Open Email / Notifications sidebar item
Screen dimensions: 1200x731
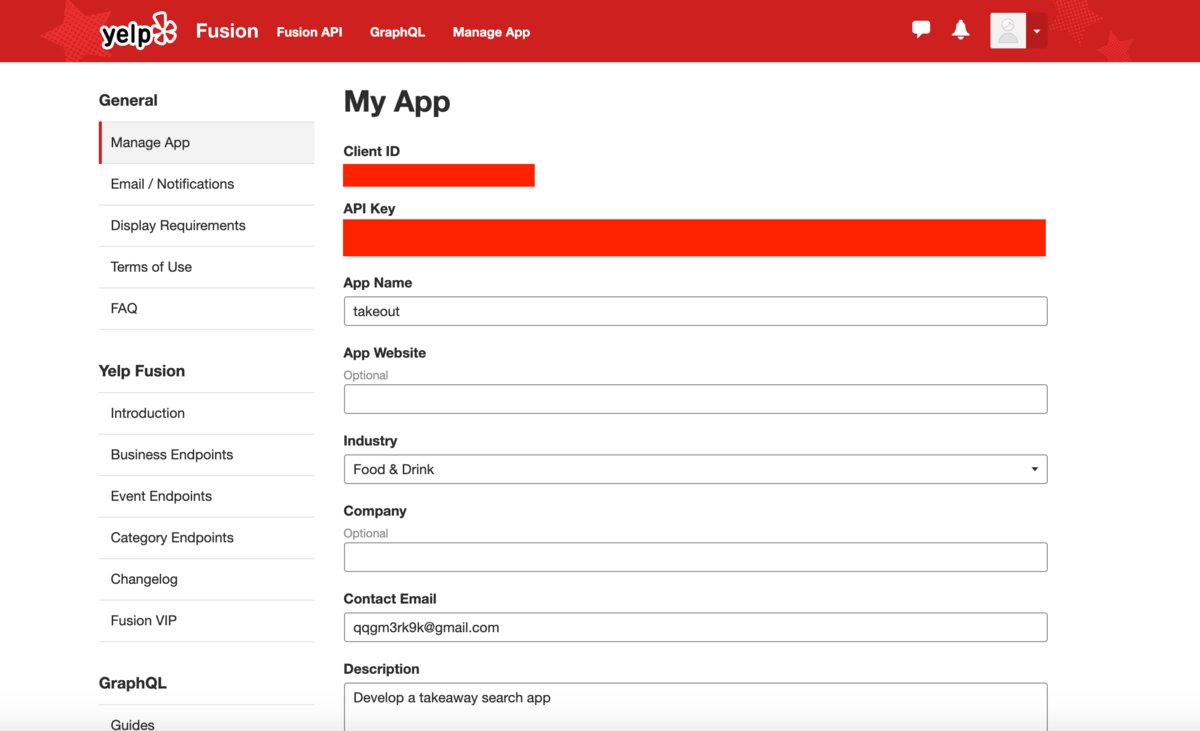pos(206,184)
